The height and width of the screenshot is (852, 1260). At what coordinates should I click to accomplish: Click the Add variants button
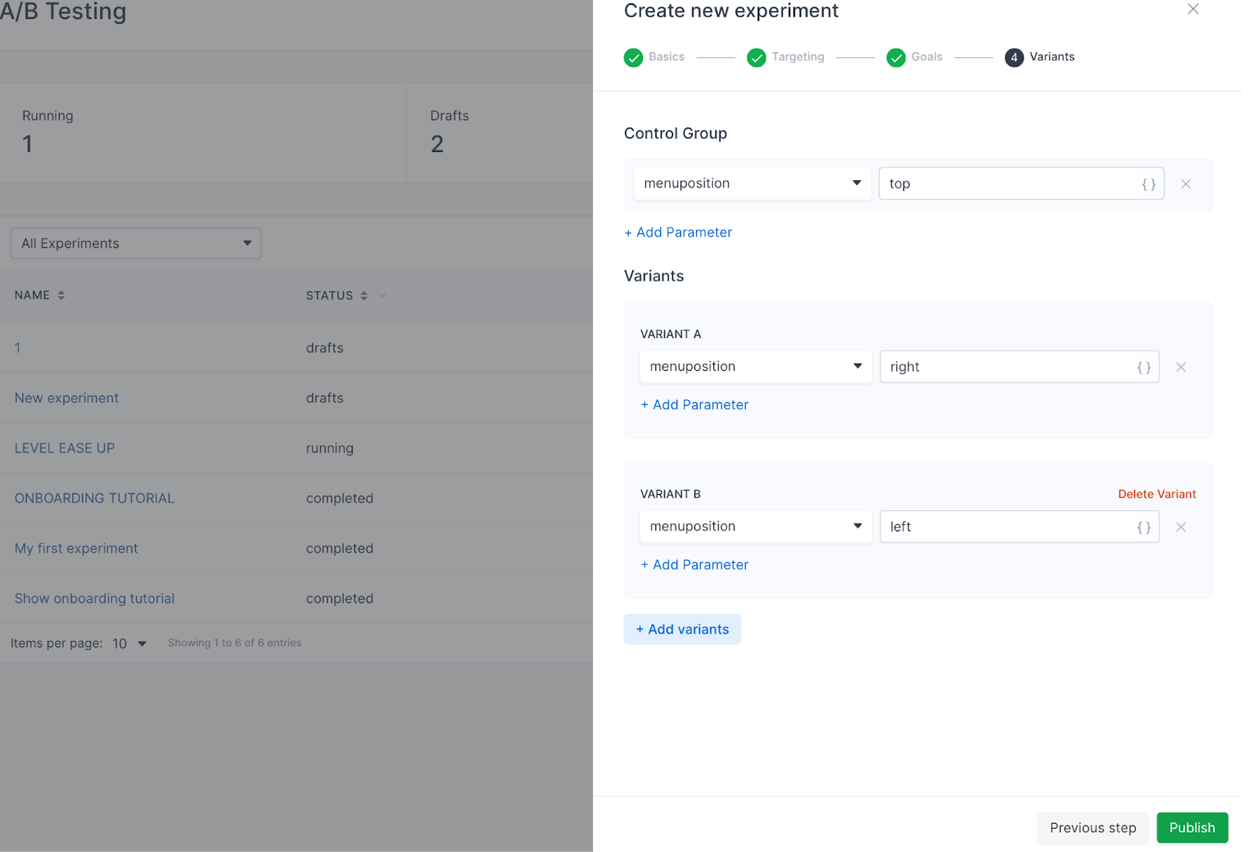[682, 629]
